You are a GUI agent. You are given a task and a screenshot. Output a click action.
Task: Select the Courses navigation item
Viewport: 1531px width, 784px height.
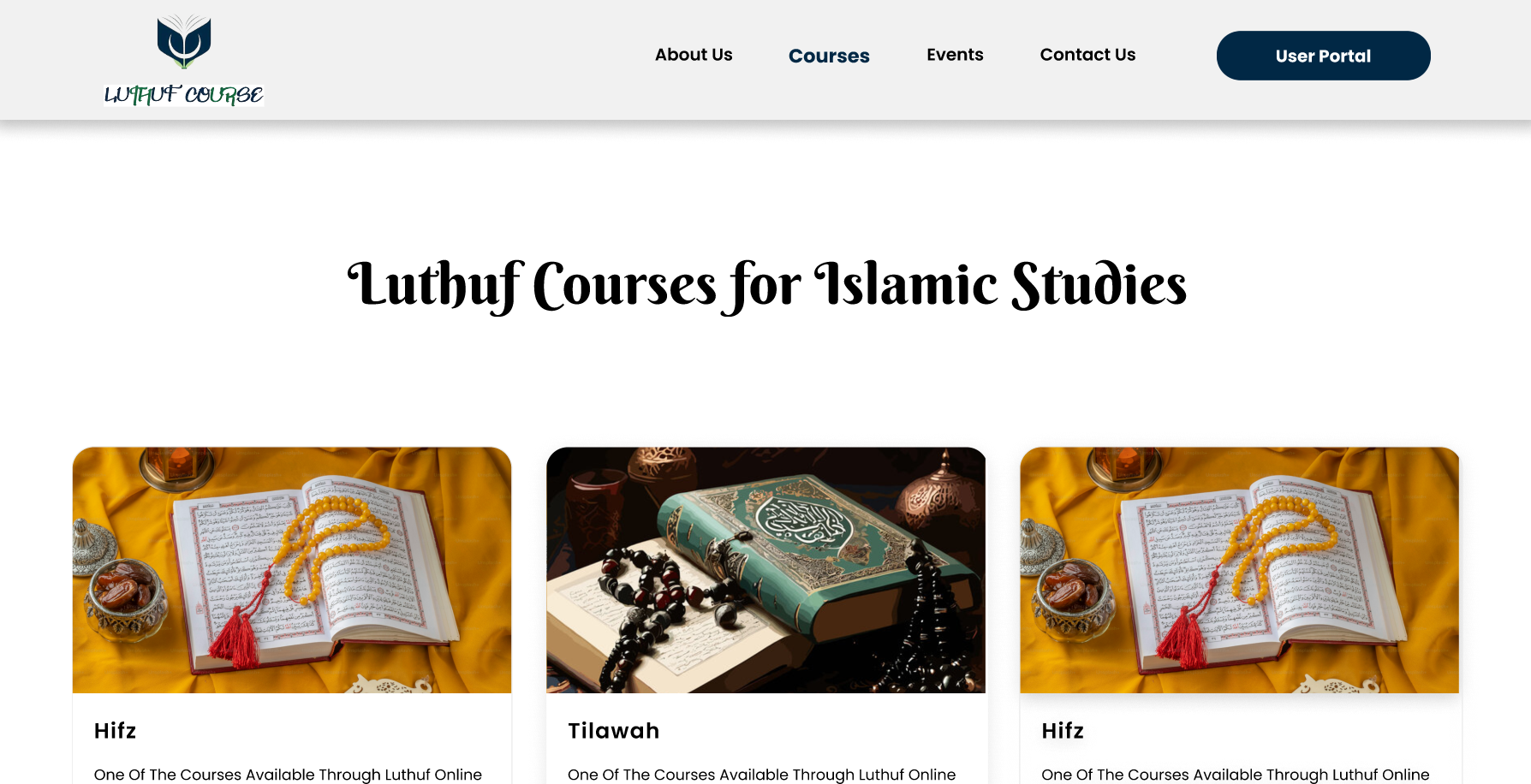click(829, 56)
